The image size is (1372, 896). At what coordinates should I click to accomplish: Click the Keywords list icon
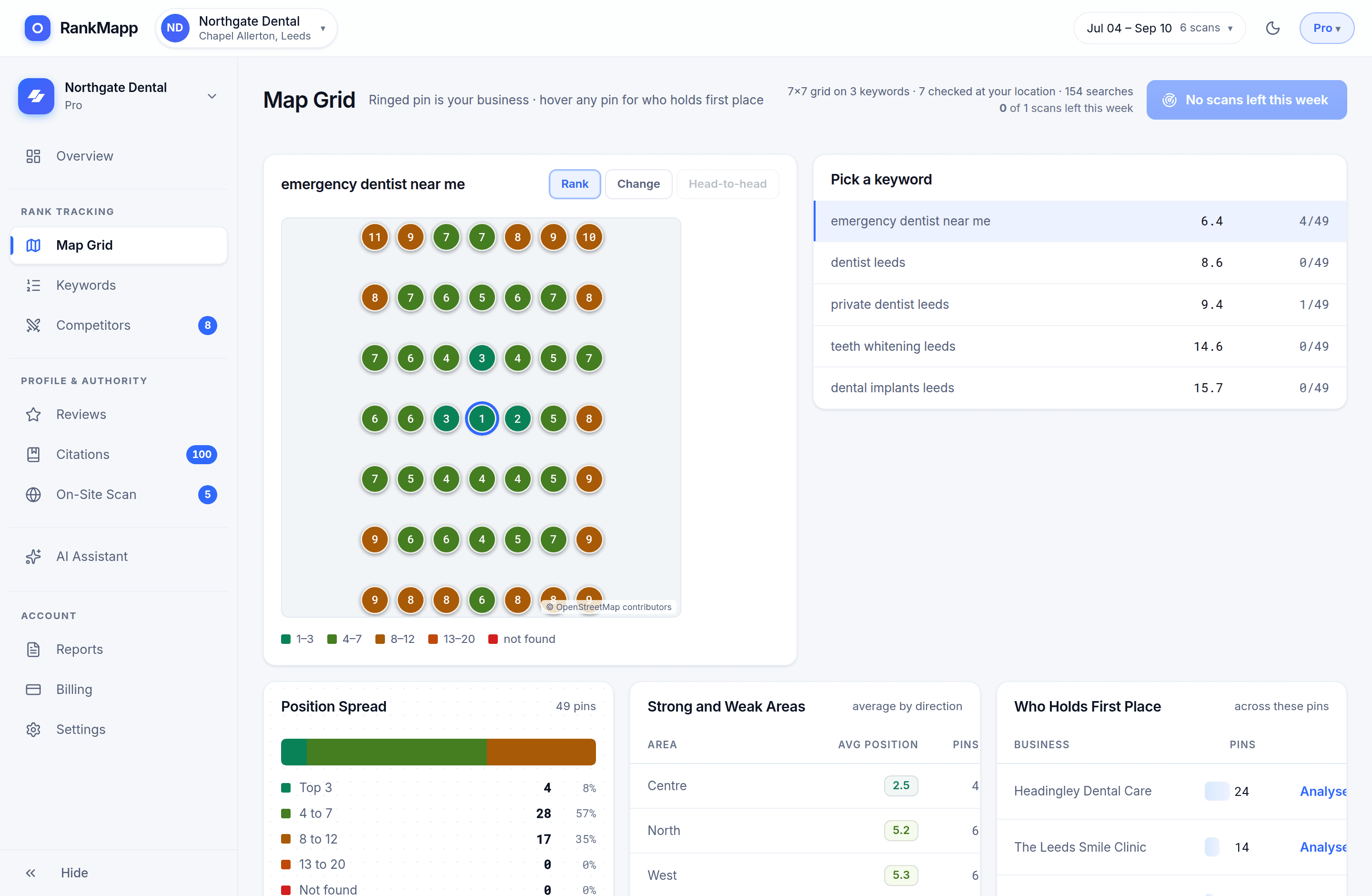[33, 285]
